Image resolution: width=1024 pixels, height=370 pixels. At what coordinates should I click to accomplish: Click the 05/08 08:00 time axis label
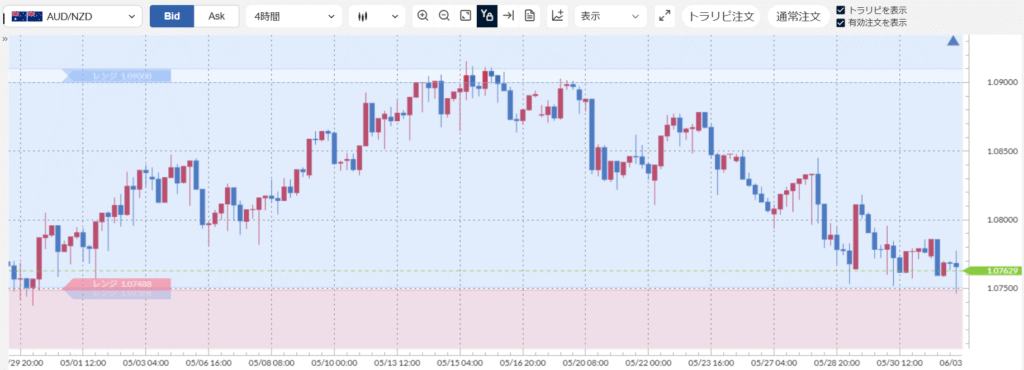[x=272, y=363]
